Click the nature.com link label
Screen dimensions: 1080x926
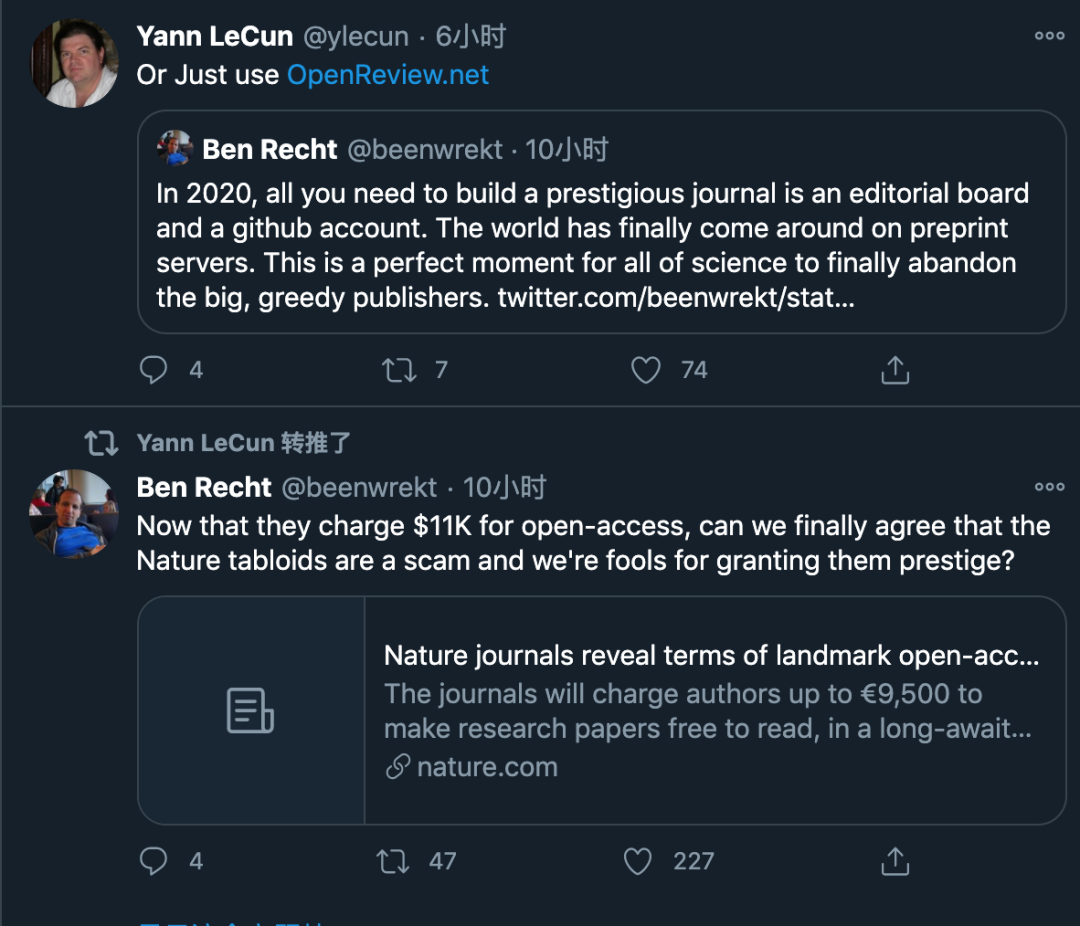[486, 767]
